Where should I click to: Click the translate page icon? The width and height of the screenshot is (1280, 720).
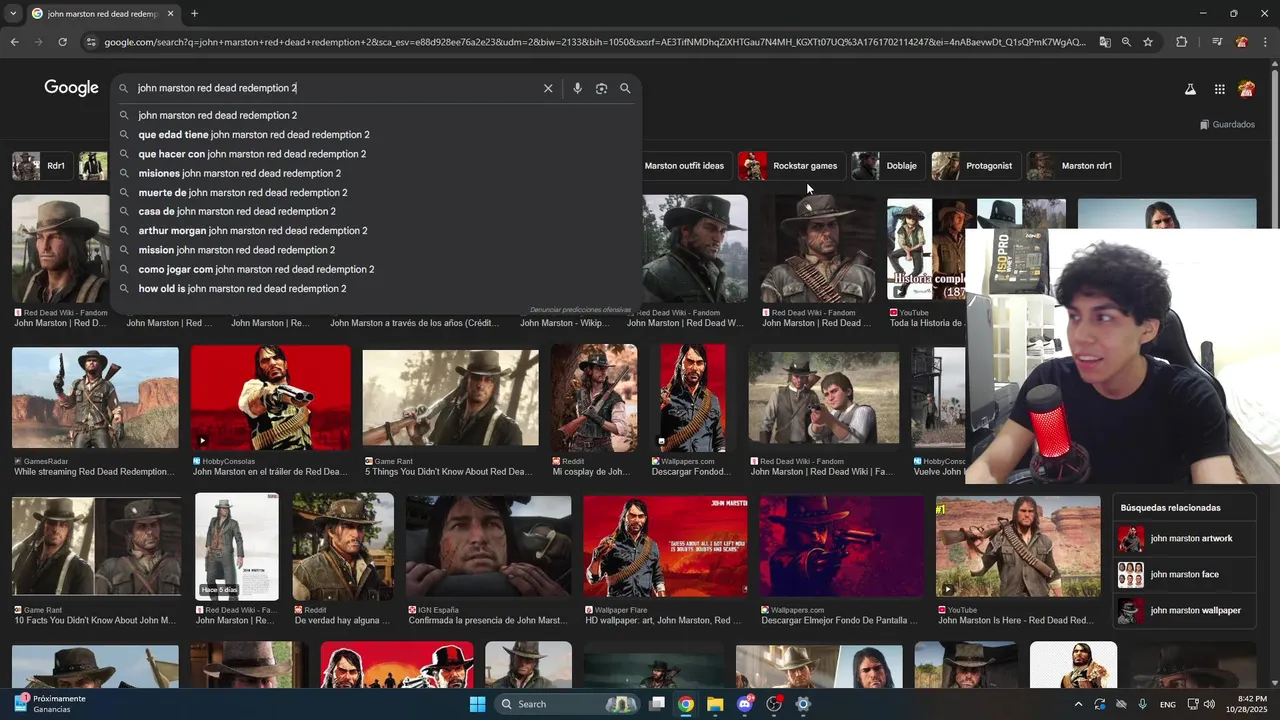point(1105,42)
